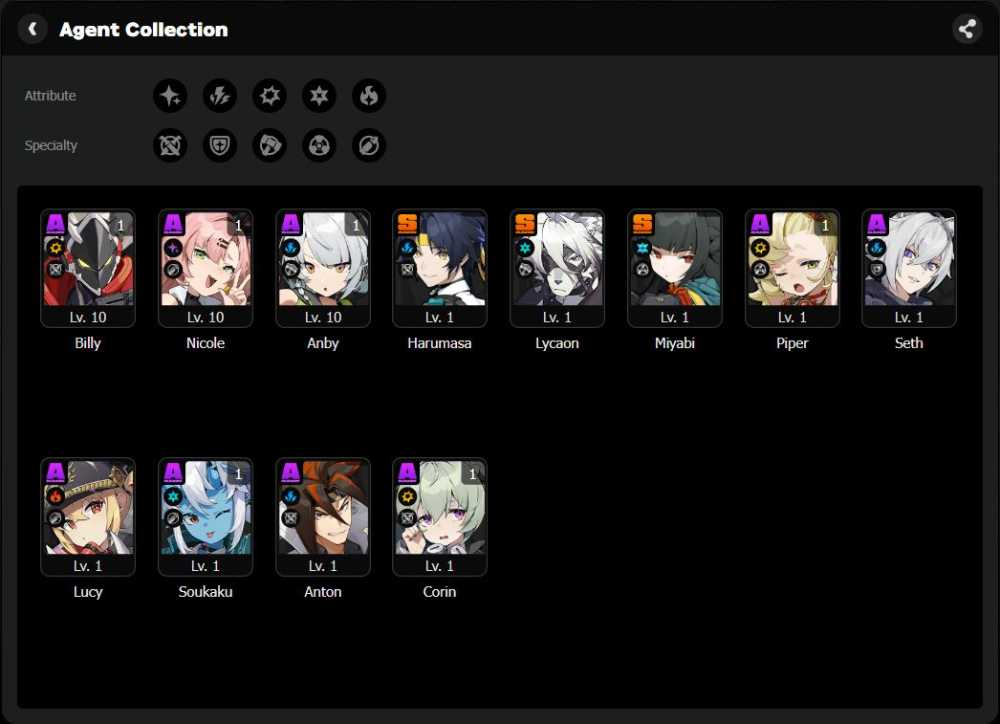Open Corin's agent card
Image resolution: width=1000 pixels, height=724 pixels.
pyautogui.click(x=440, y=517)
